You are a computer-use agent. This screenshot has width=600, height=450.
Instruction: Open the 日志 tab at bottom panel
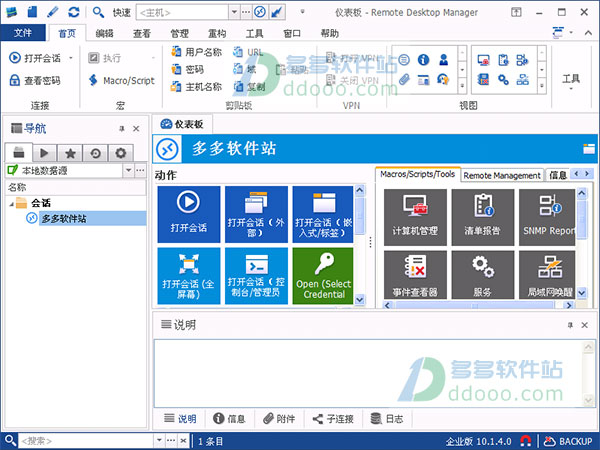tap(387, 419)
